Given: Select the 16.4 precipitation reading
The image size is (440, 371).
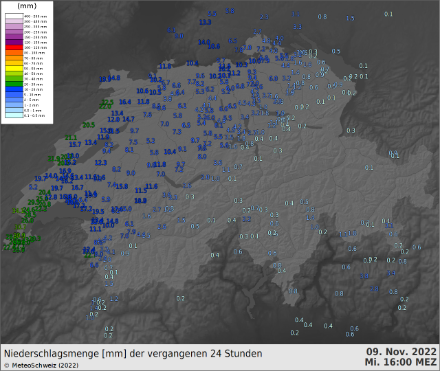Looking at the screenshot, I should (x=125, y=102).
